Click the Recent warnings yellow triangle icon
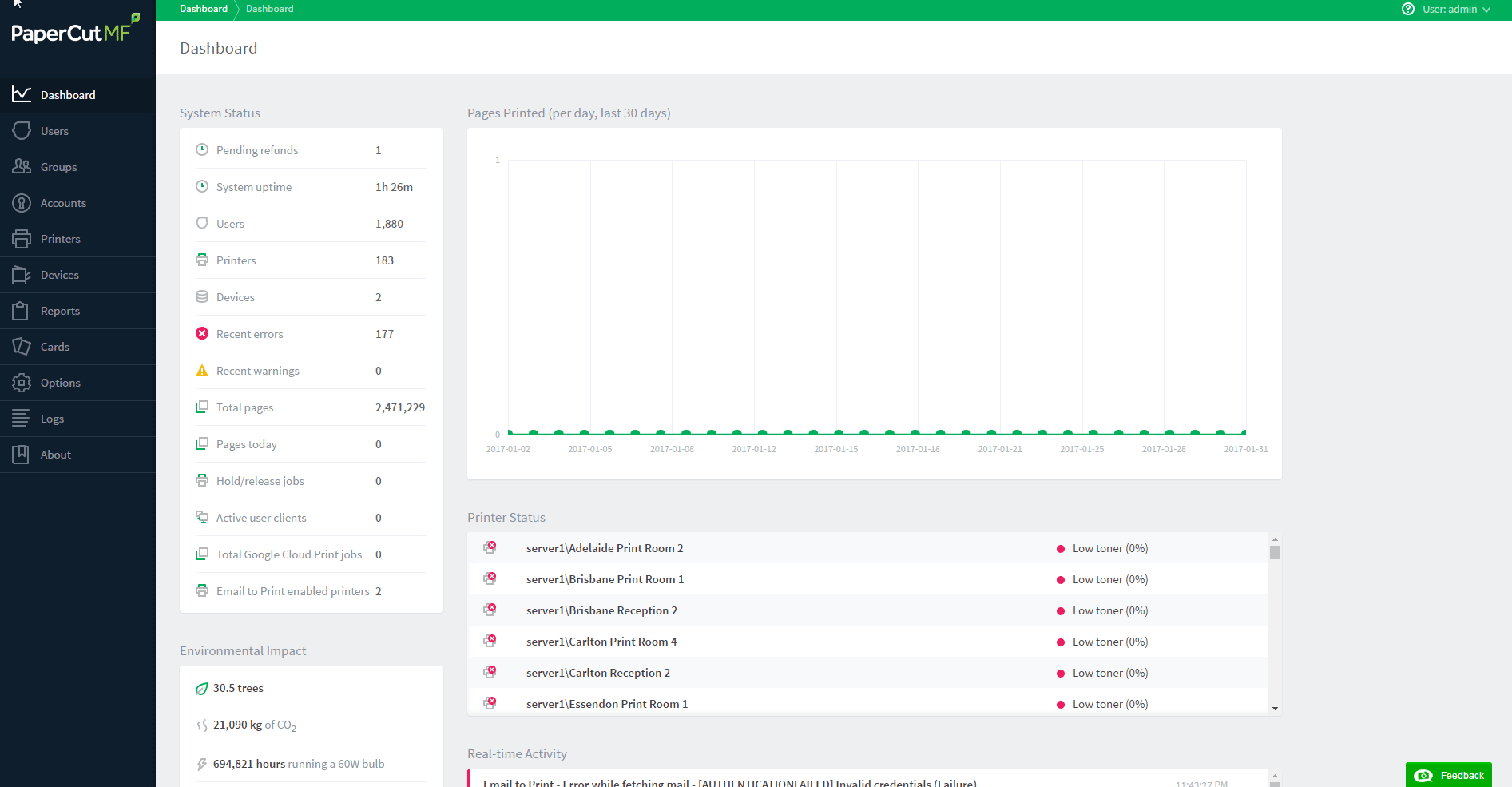The image size is (1512, 787). (202, 370)
